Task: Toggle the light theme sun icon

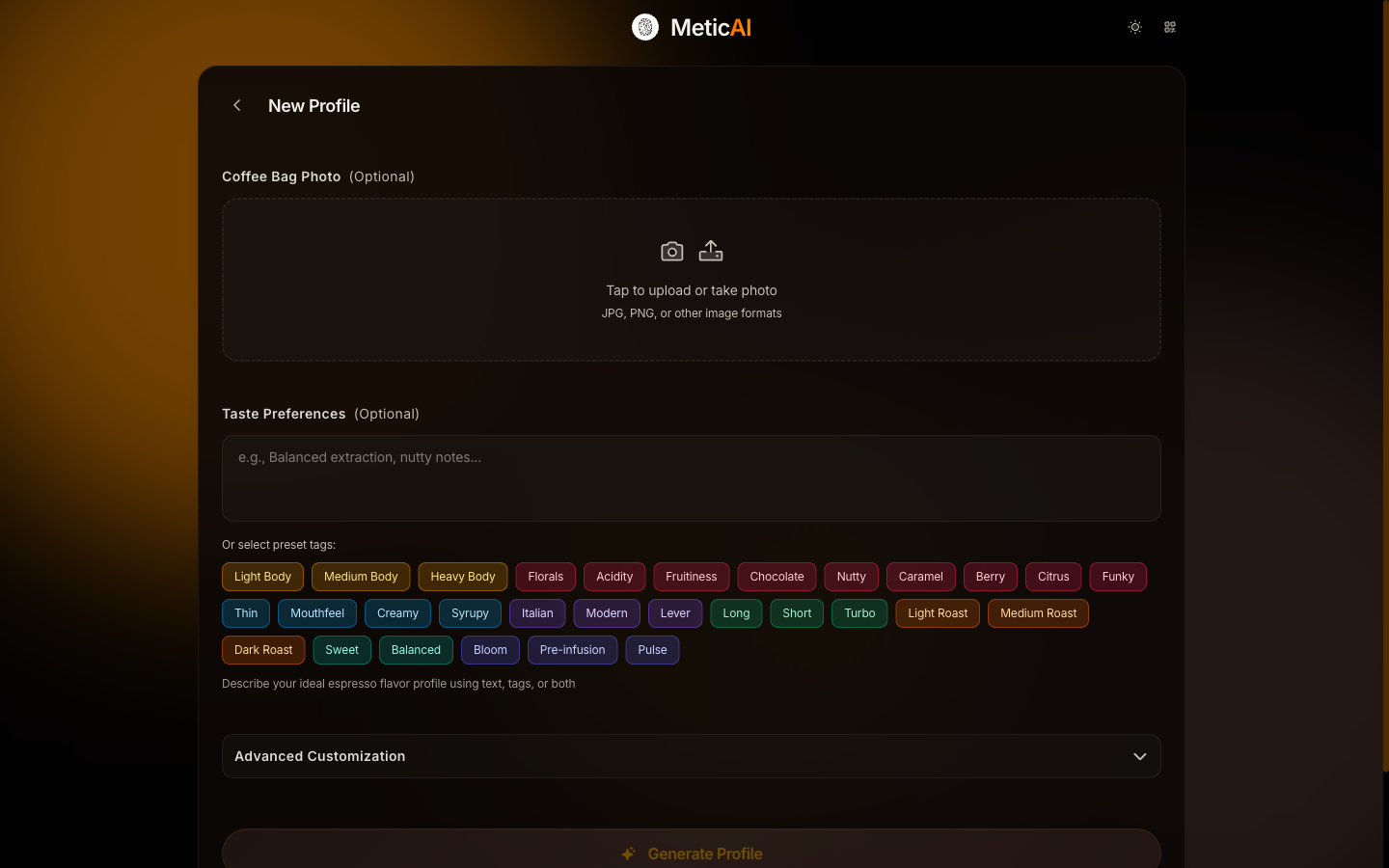Action: tap(1135, 27)
